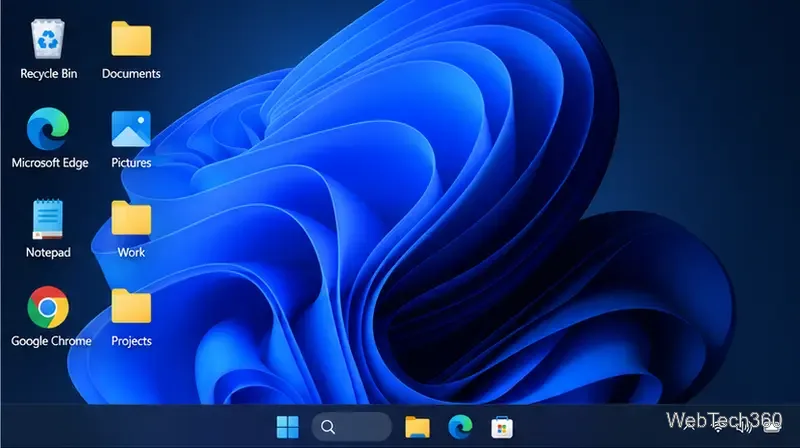Select the Recycle Bin desktop icon
800x448 pixels.
[48, 49]
